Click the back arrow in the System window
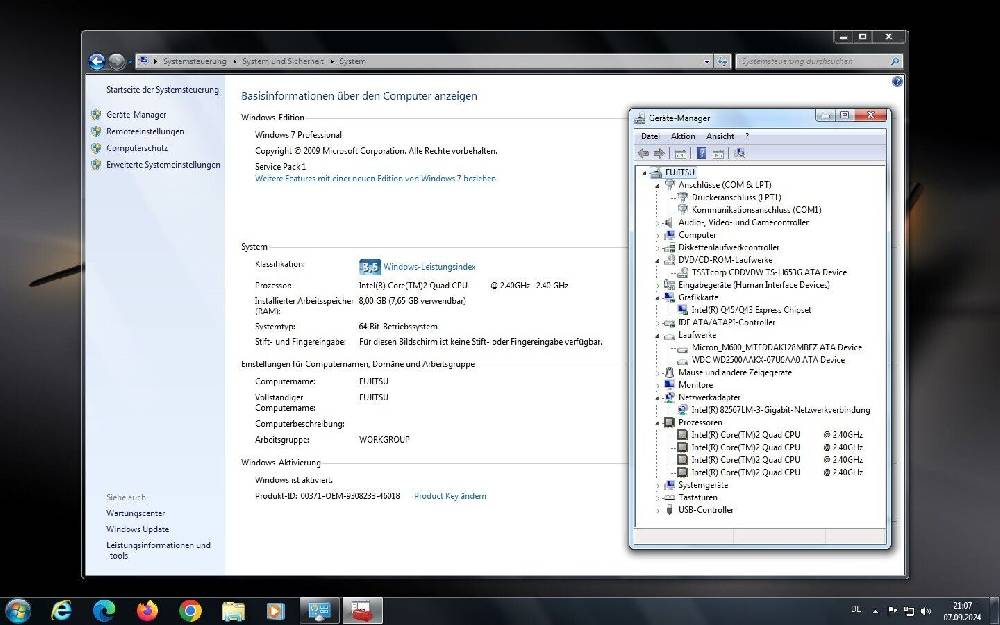1000x625 pixels. tap(97, 61)
